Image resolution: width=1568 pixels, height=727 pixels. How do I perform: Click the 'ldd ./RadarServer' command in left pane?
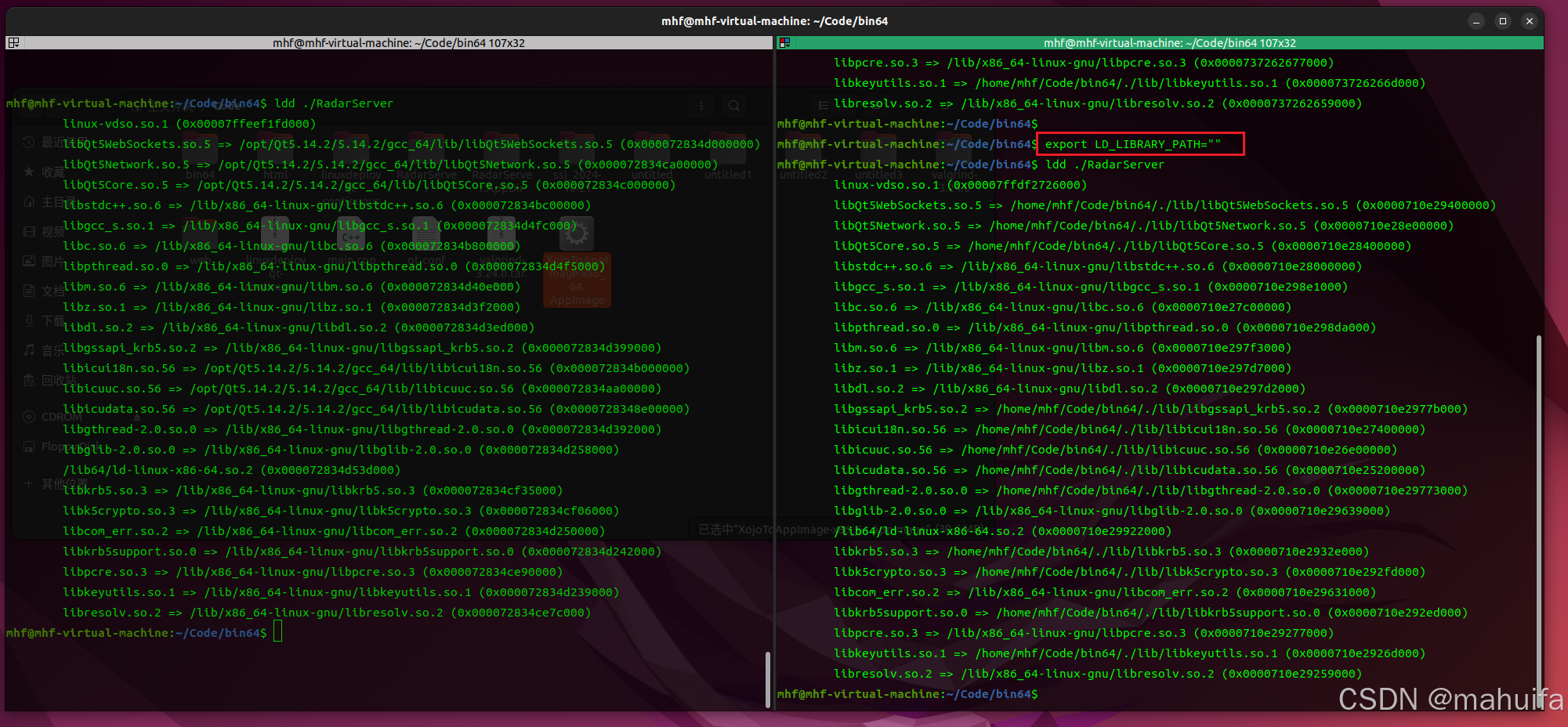334,103
